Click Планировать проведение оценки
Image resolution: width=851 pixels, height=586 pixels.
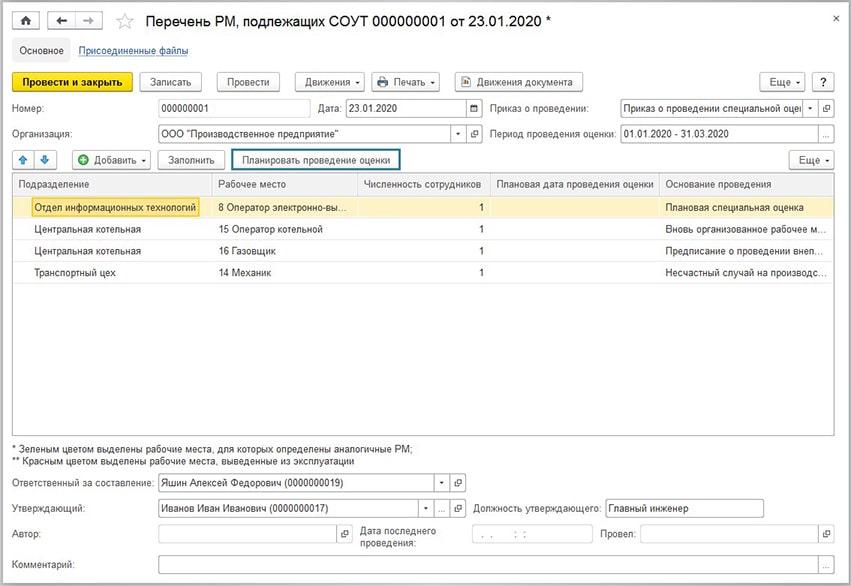(x=316, y=160)
